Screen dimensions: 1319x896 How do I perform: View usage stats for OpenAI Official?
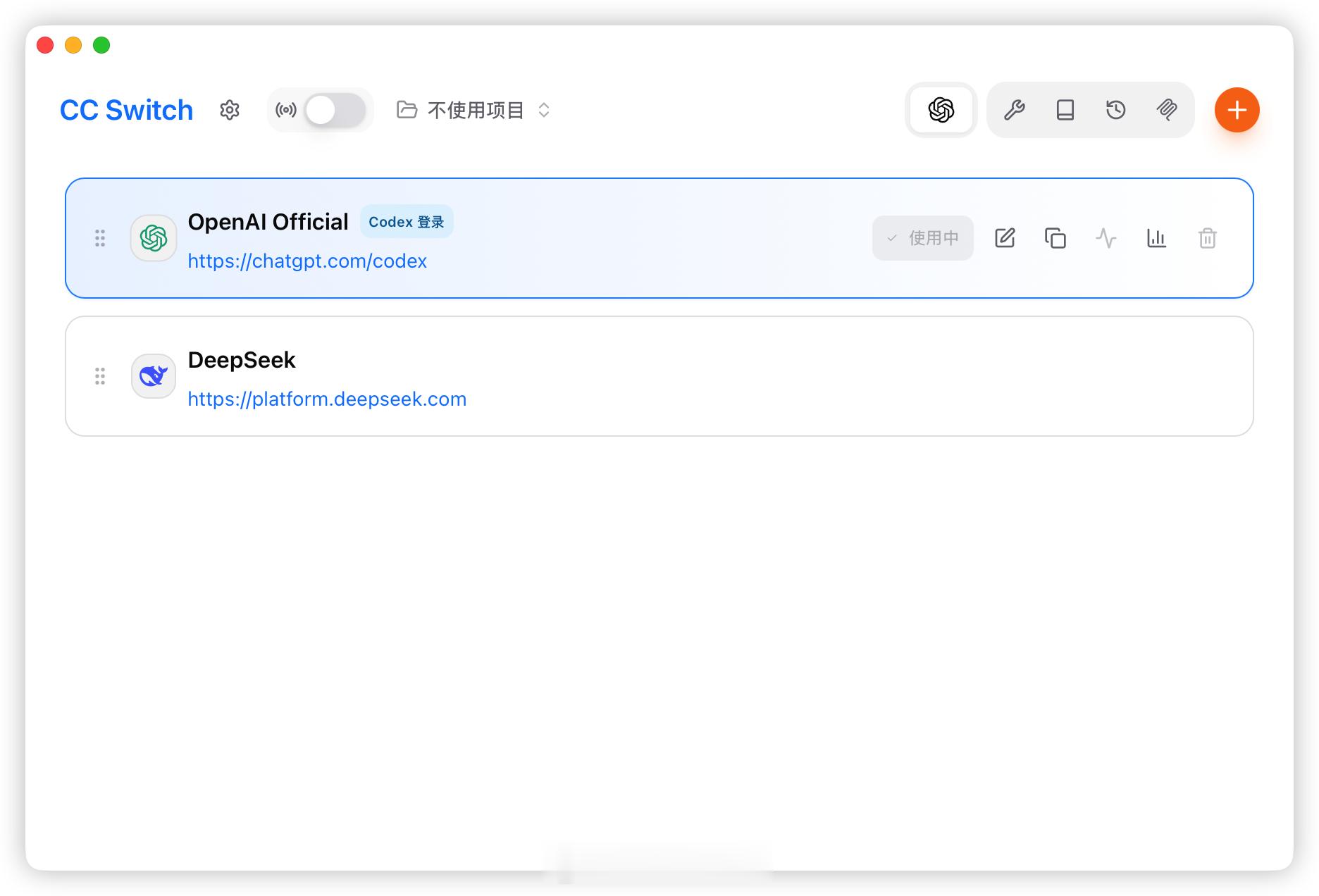pyautogui.click(x=1157, y=238)
